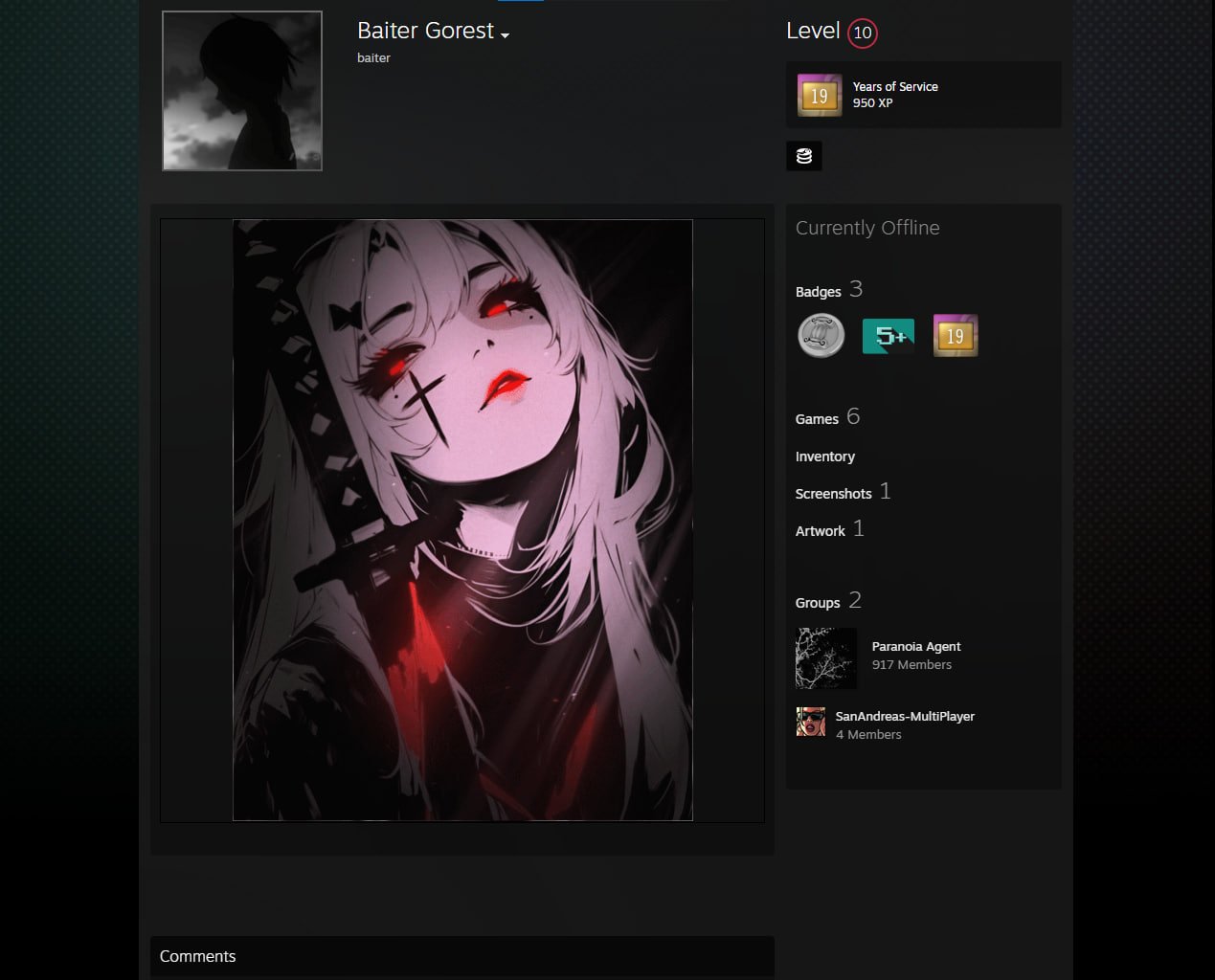The width and height of the screenshot is (1215, 980).
Task: Open the Groups list link
Action: 818,603
